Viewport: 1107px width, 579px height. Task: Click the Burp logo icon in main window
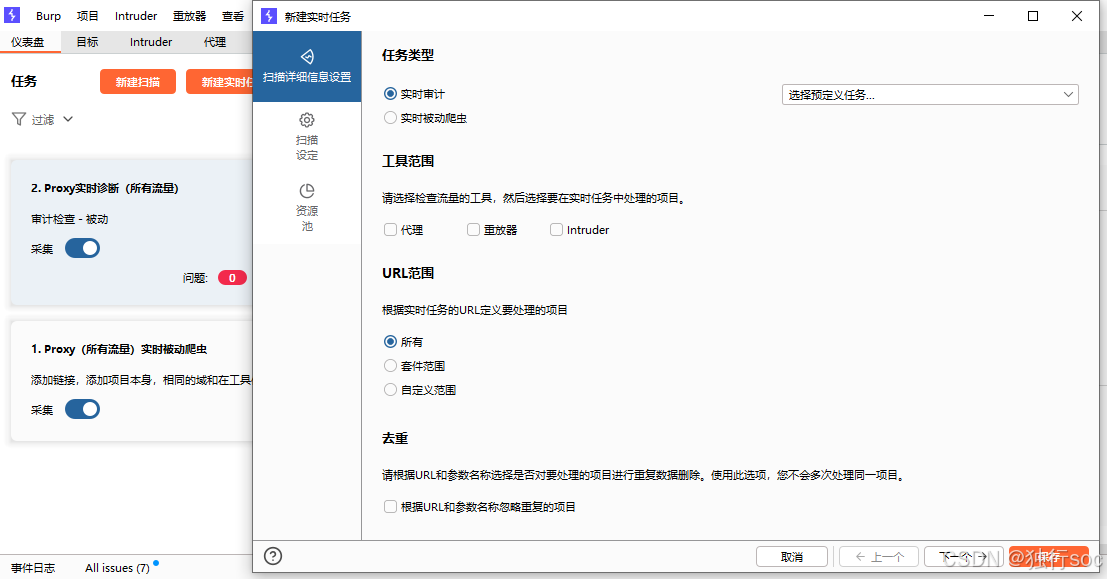click(12, 15)
